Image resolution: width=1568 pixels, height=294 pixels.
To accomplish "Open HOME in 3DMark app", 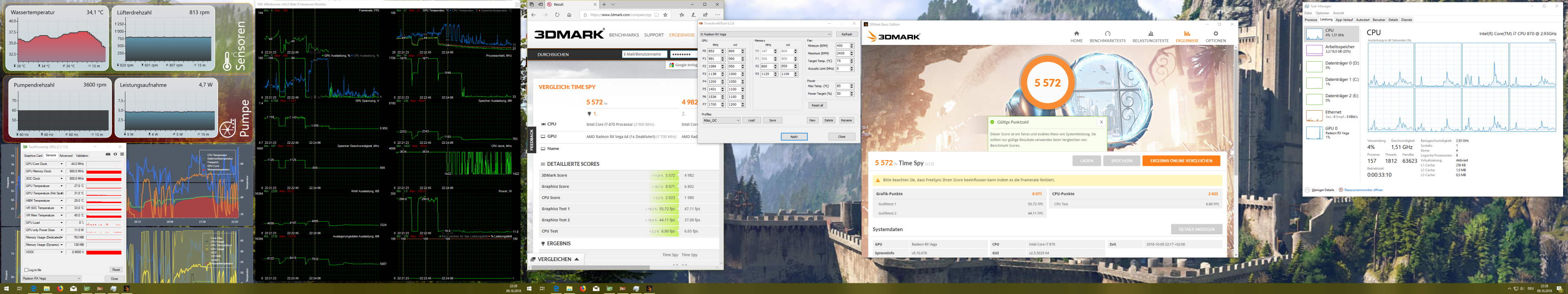I will pyautogui.click(x=1076, y=37).
